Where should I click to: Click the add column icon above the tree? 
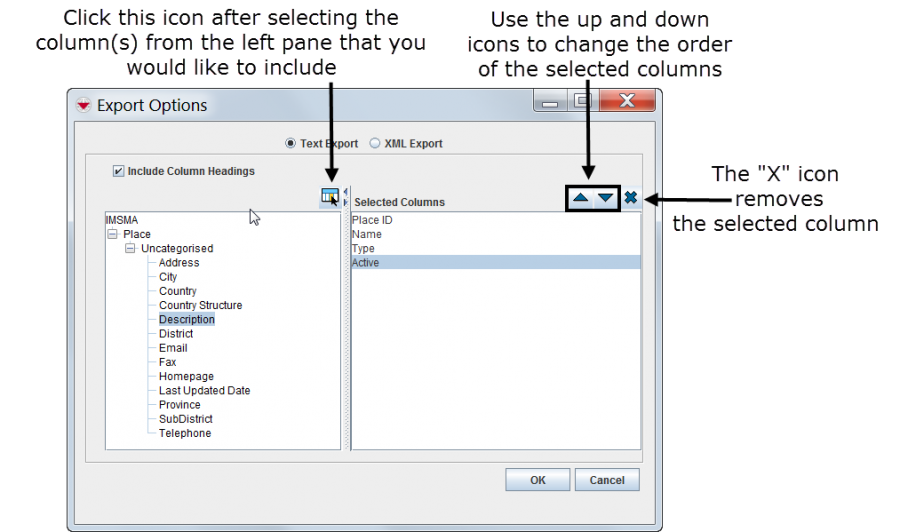329,197
